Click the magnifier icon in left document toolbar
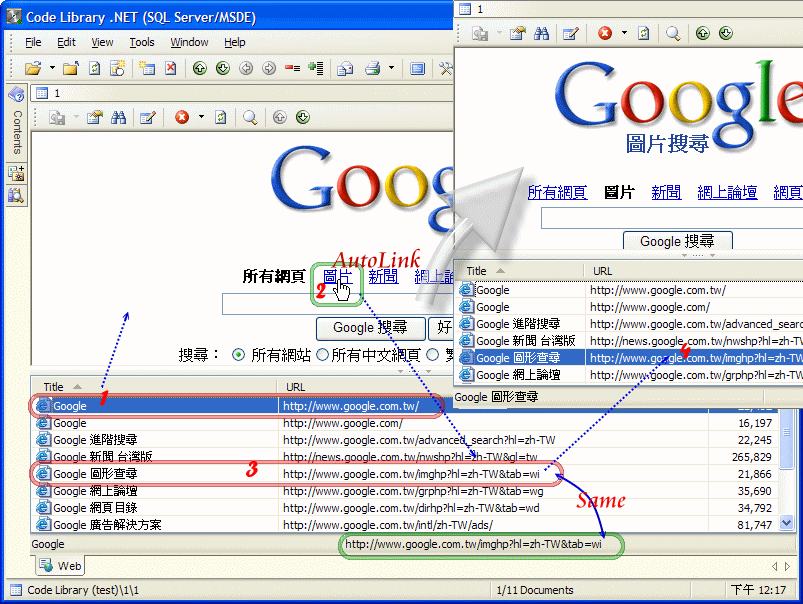The width and height of the screenshot is (803, 604). coord(250,117)
